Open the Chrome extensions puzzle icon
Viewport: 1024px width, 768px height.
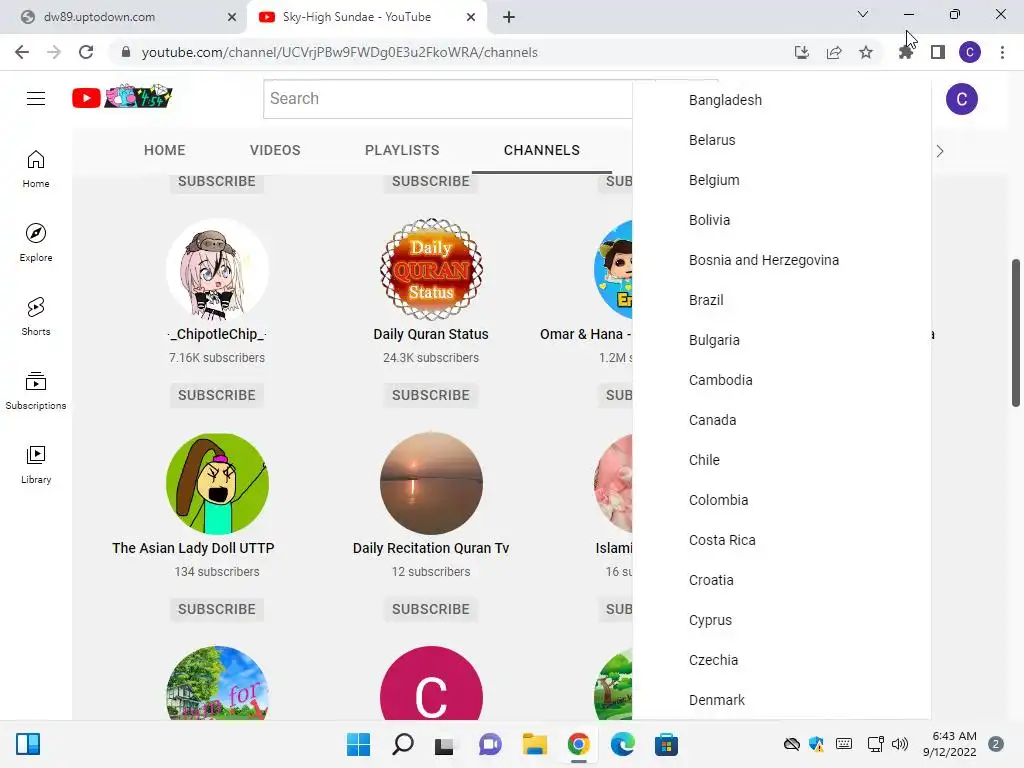point(906,52)
